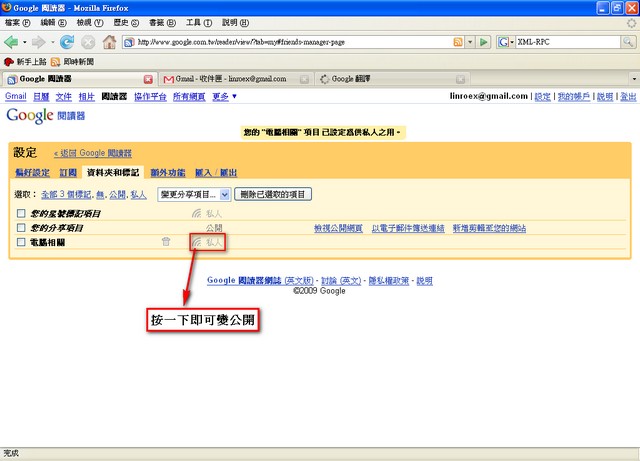Select 全部 3 個標記 link
This screenshot has width=640, height=461.
click(x=66, y=194)
